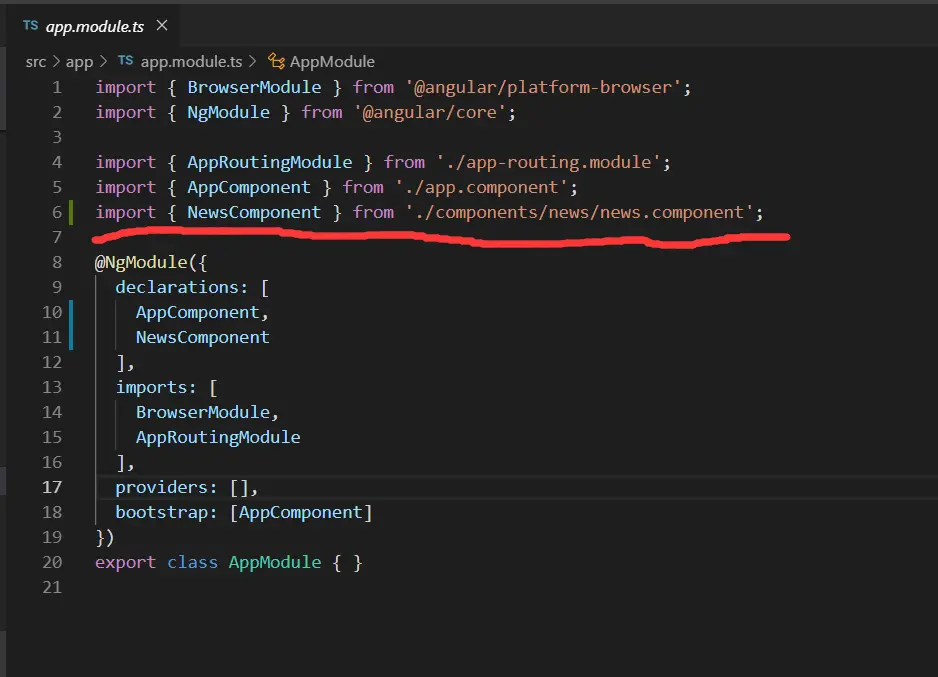Click '@angular/platform-browser' string

tap(543, 87)
